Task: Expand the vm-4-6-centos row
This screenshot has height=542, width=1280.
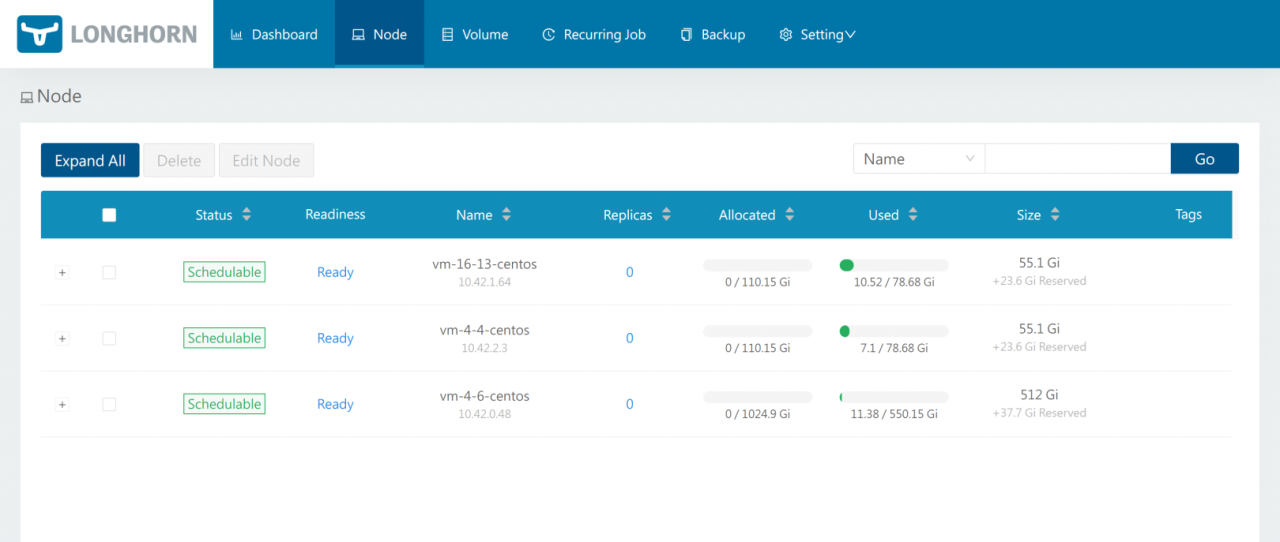Action: click(x=62, y=405)
